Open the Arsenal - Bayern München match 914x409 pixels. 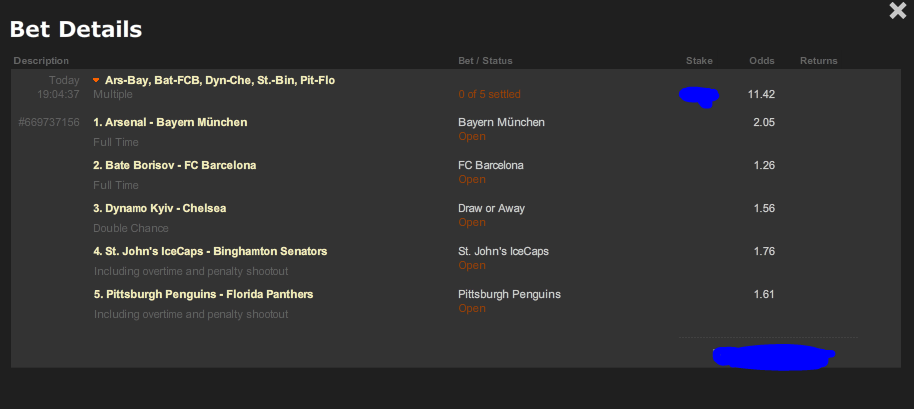170,122
